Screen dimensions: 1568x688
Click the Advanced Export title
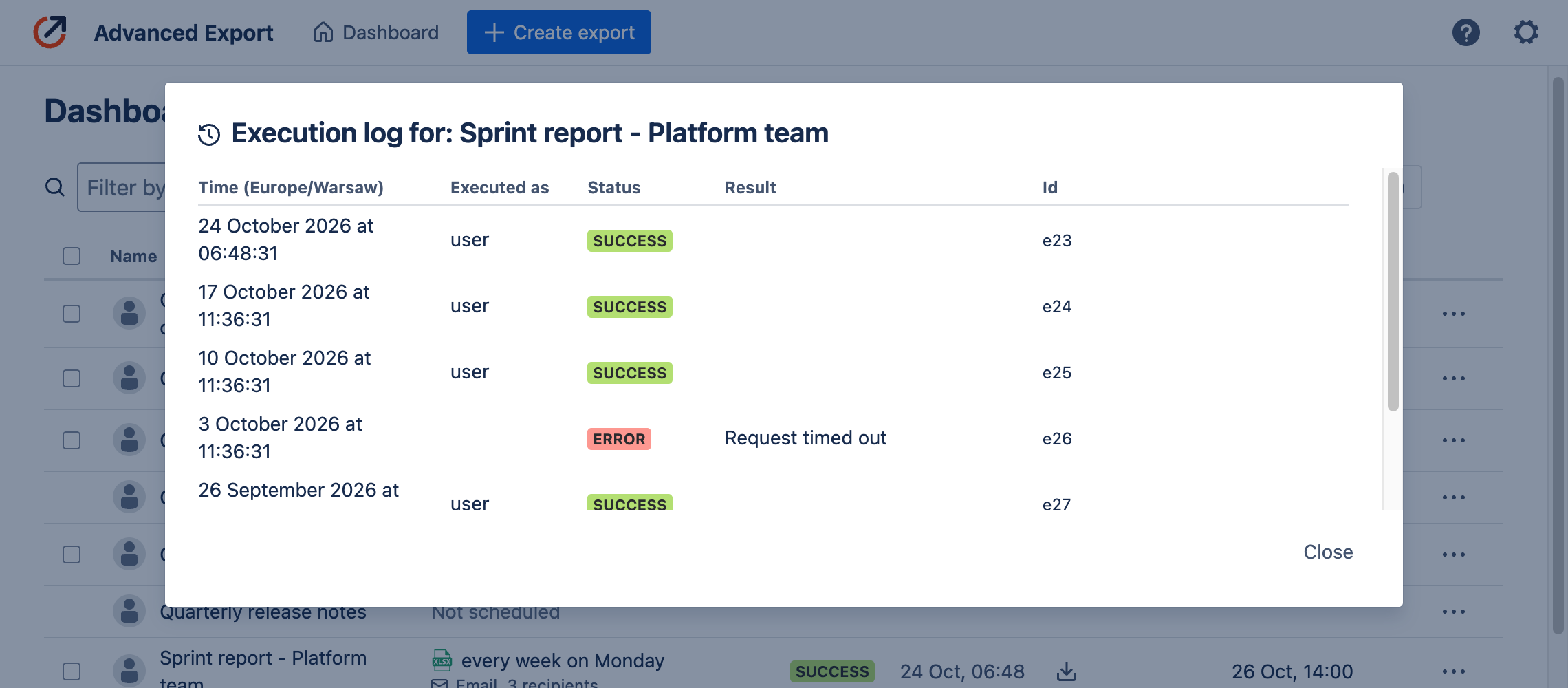(x=184, y=33)
